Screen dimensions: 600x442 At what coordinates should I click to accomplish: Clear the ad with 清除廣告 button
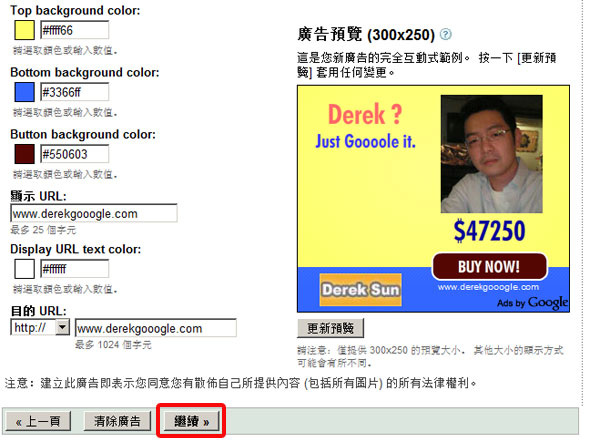117,421
